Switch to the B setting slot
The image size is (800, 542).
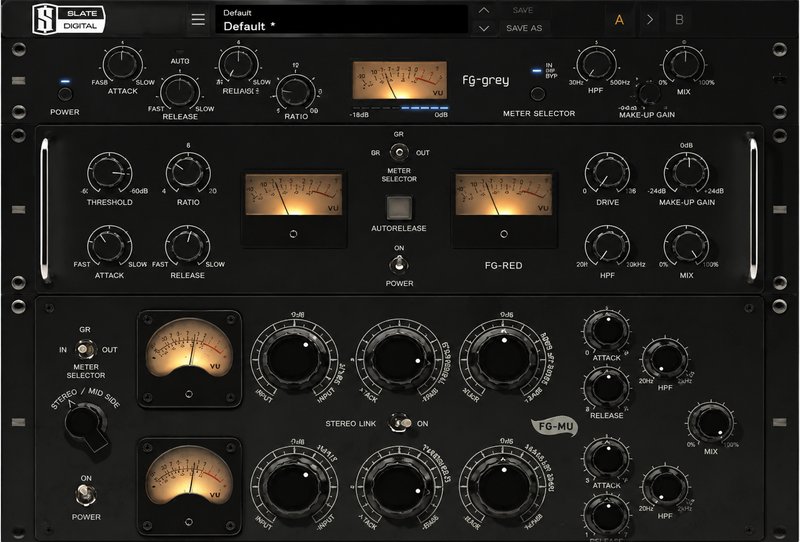click(679, 20)
